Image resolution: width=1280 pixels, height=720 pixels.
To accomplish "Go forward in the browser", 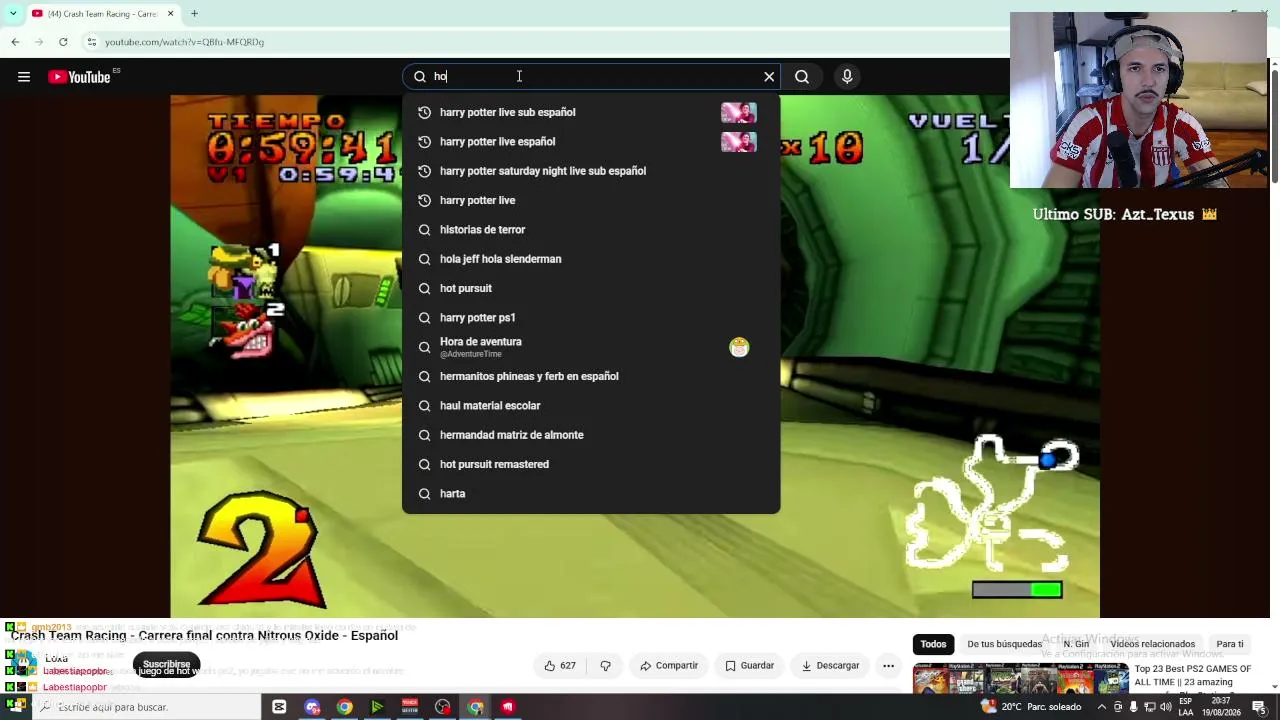I will pyautogui.click(x=39, y=42).
